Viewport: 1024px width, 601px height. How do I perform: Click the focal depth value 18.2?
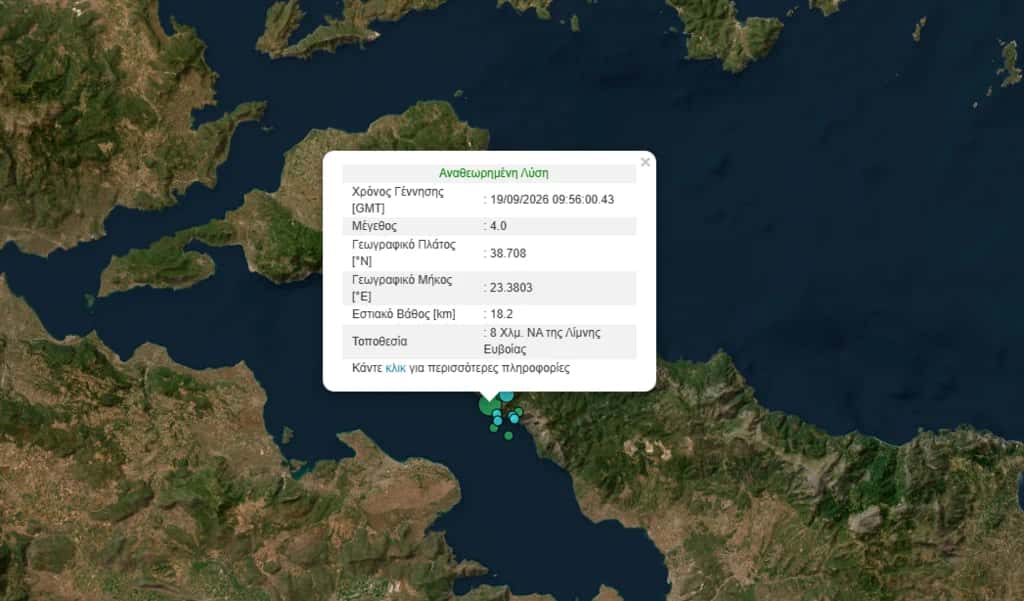click(x=502, y=314)
